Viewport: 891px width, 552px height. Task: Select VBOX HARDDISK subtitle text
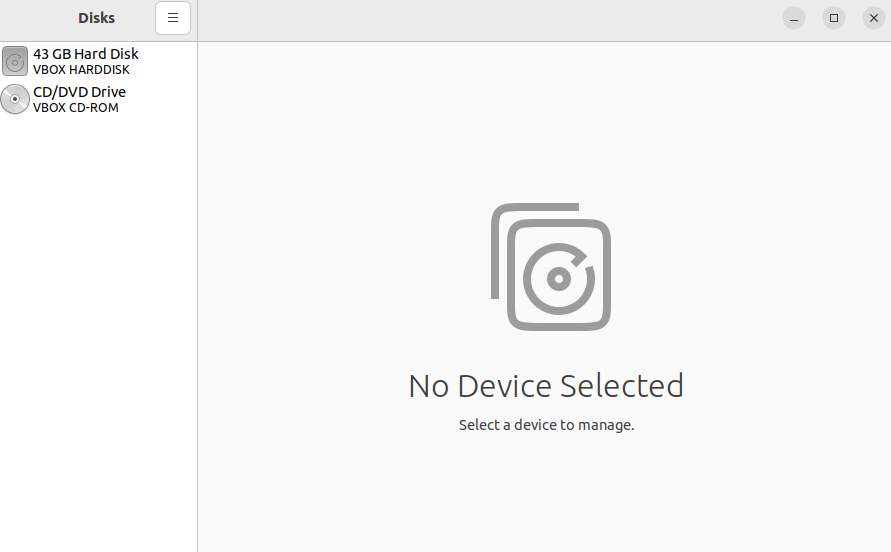81,69
